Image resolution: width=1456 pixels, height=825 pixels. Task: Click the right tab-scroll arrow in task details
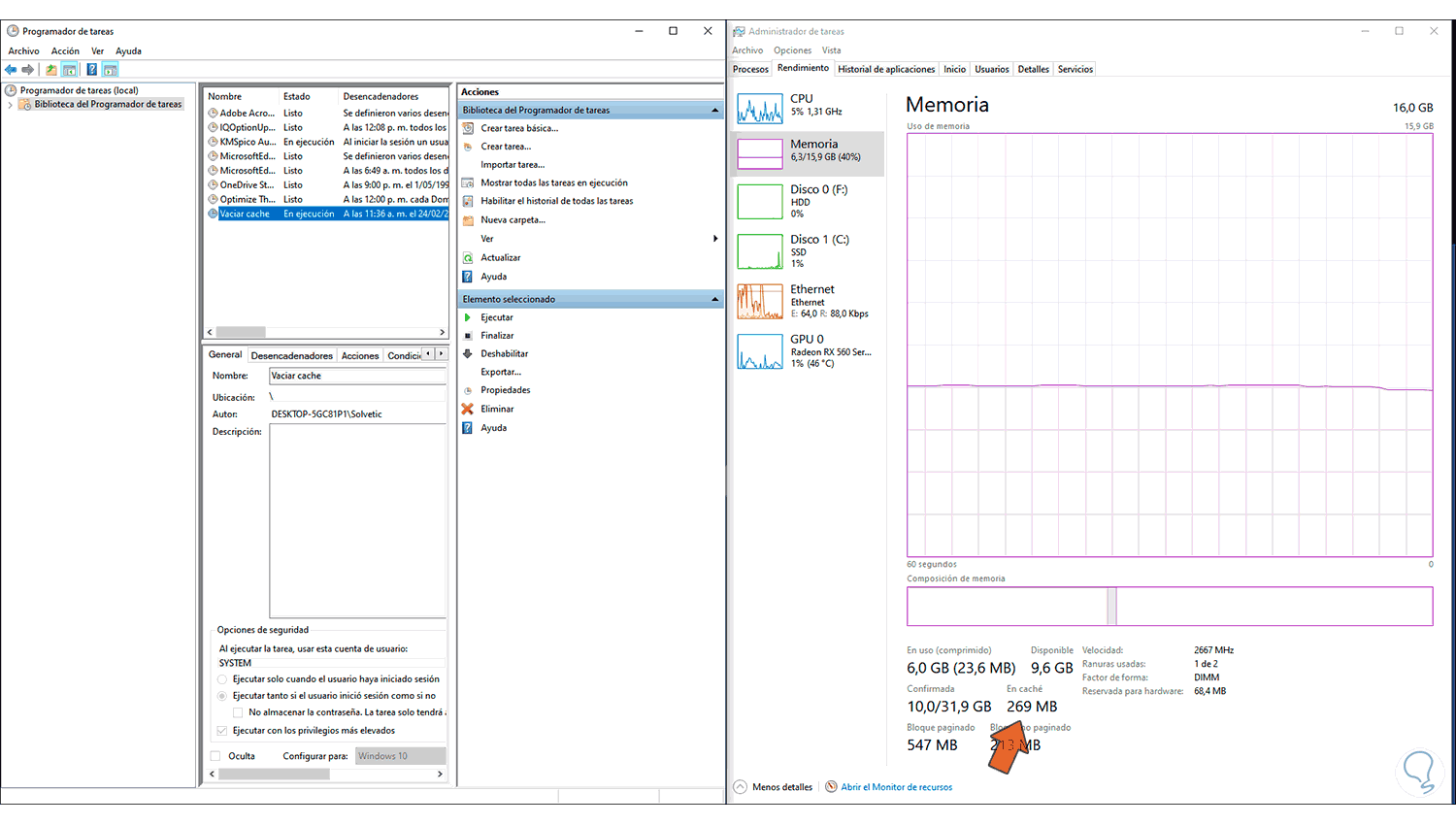tap(441, 354)
